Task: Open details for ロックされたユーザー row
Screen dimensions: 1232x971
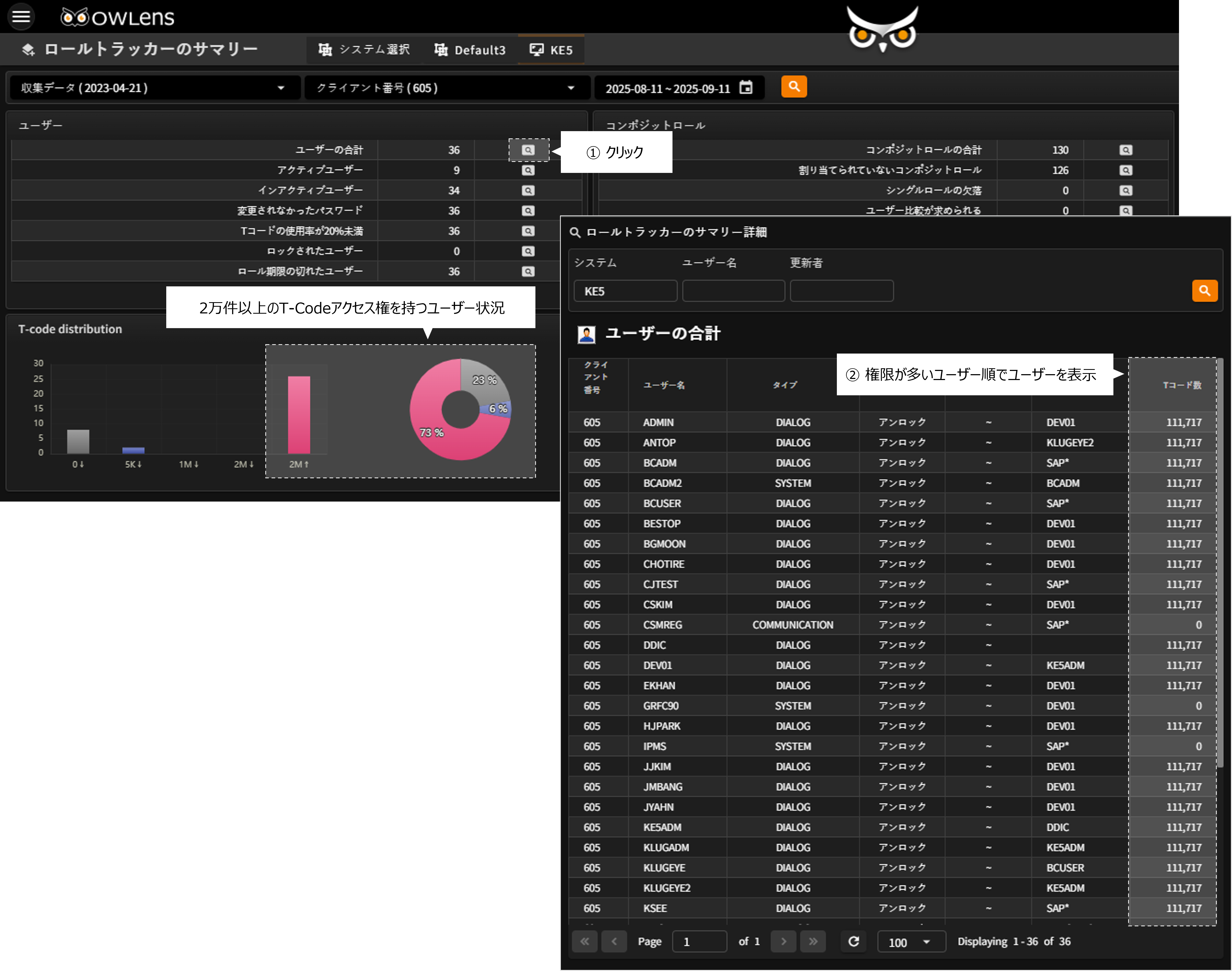Action: click(528, 251)
